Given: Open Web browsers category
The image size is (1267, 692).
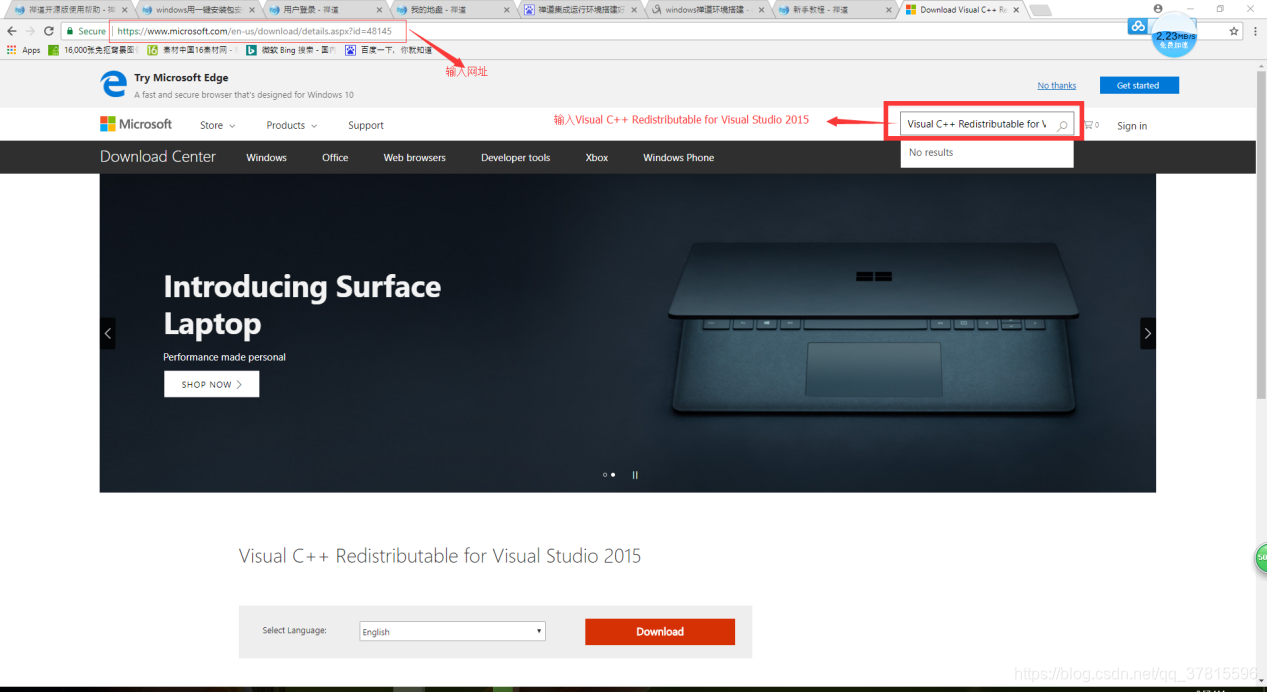Looking at the screenshot, I should coord(414,157).
